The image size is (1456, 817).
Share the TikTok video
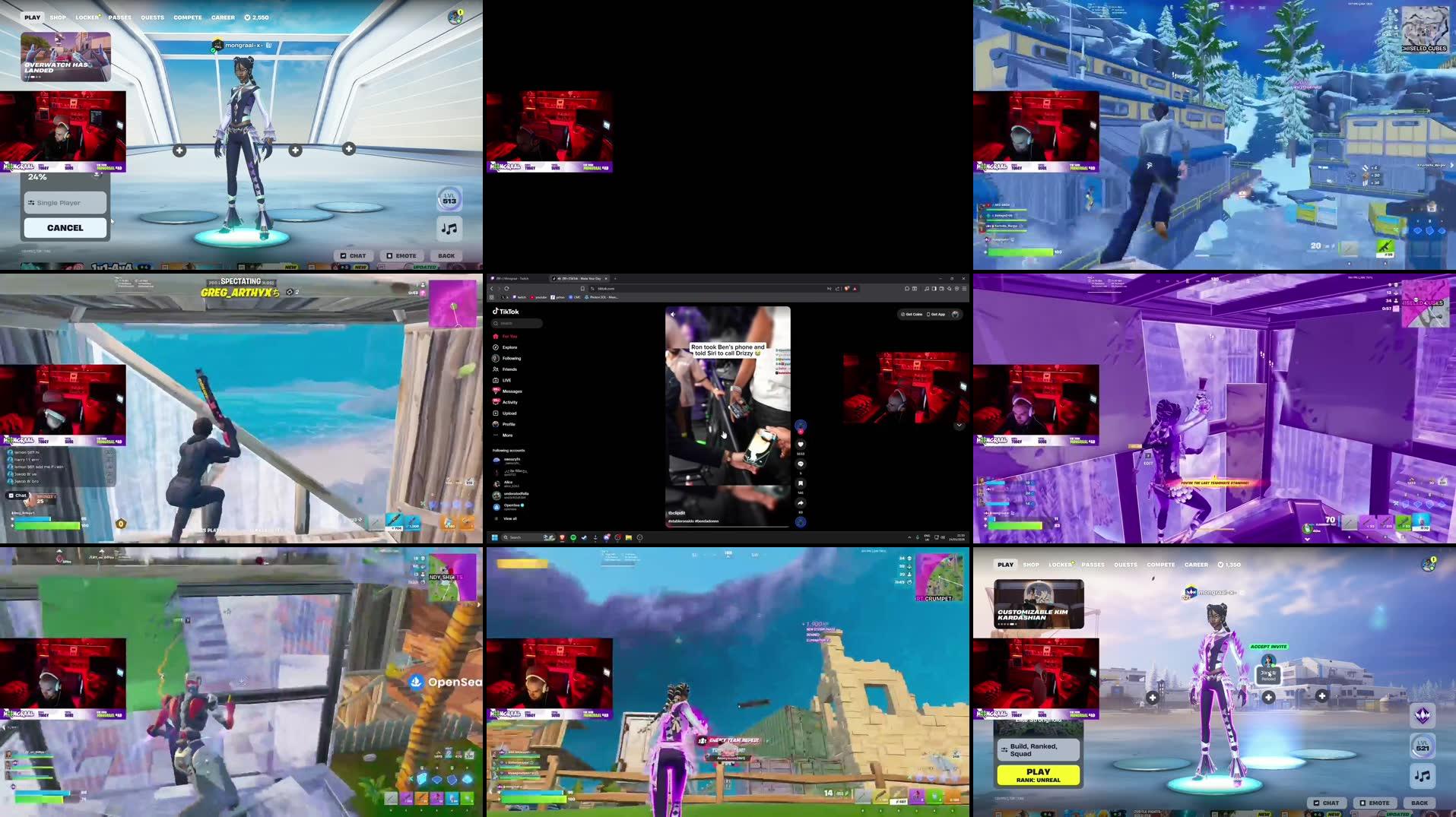pyautogui.click(x=800, y=503)
